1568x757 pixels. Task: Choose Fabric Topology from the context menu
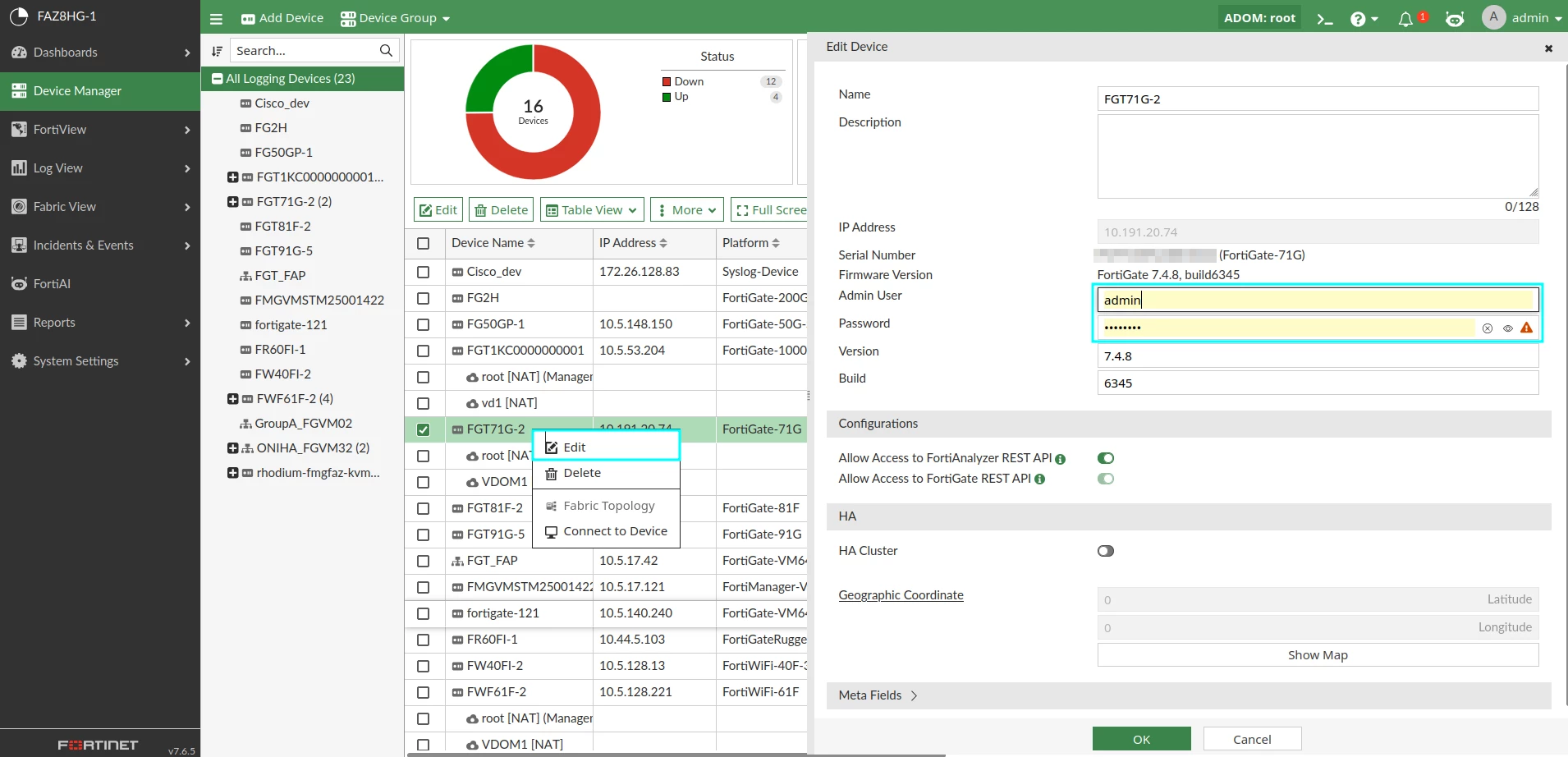pyautogui.click(x=606, y=506)
